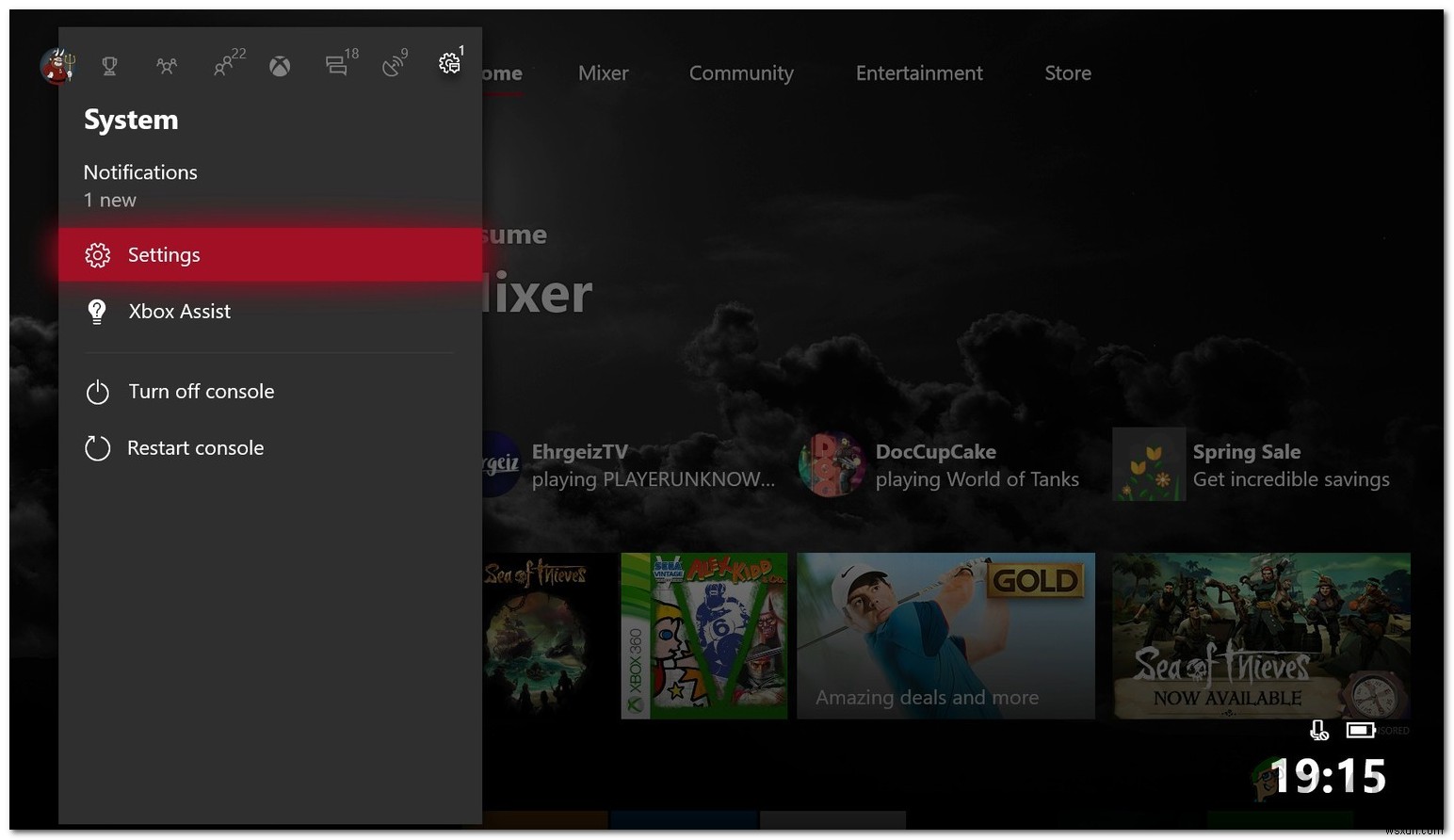Screen dimensions: 1454x840
Task: Click Turn off console
Action: point(201,391)
